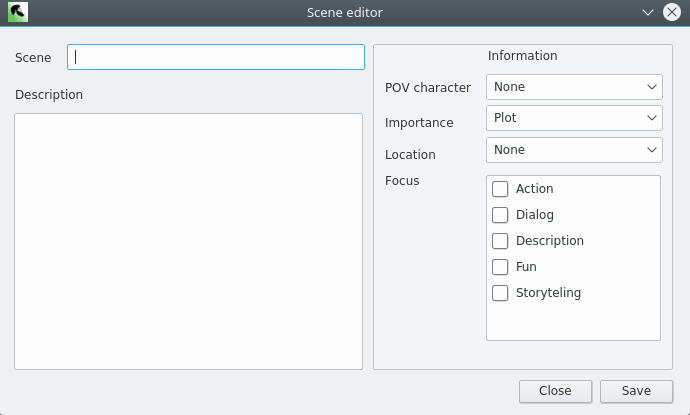This screenshot has height=415, width=690.
Task: Open the Location dropdown
Action: coord(574,150)
